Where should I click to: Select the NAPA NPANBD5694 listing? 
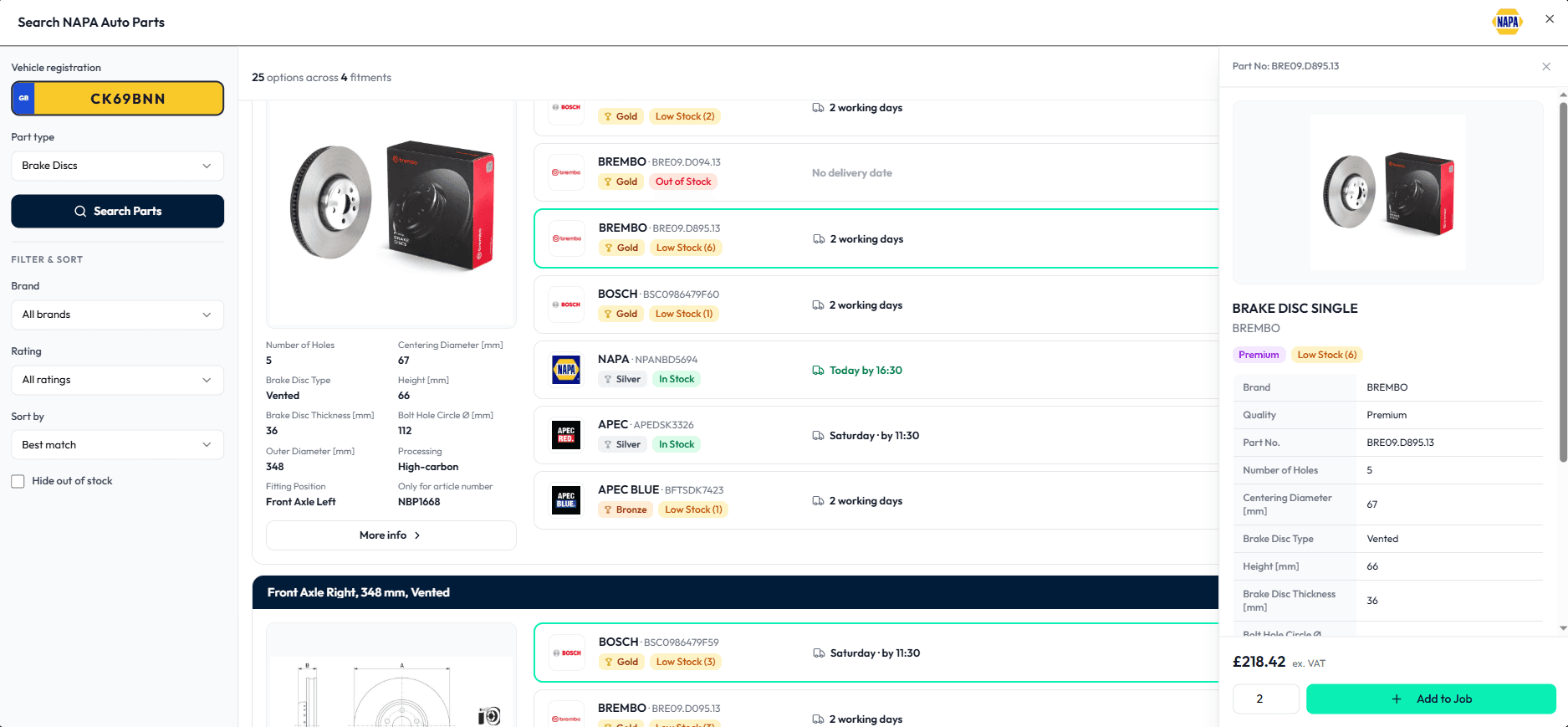876,370
